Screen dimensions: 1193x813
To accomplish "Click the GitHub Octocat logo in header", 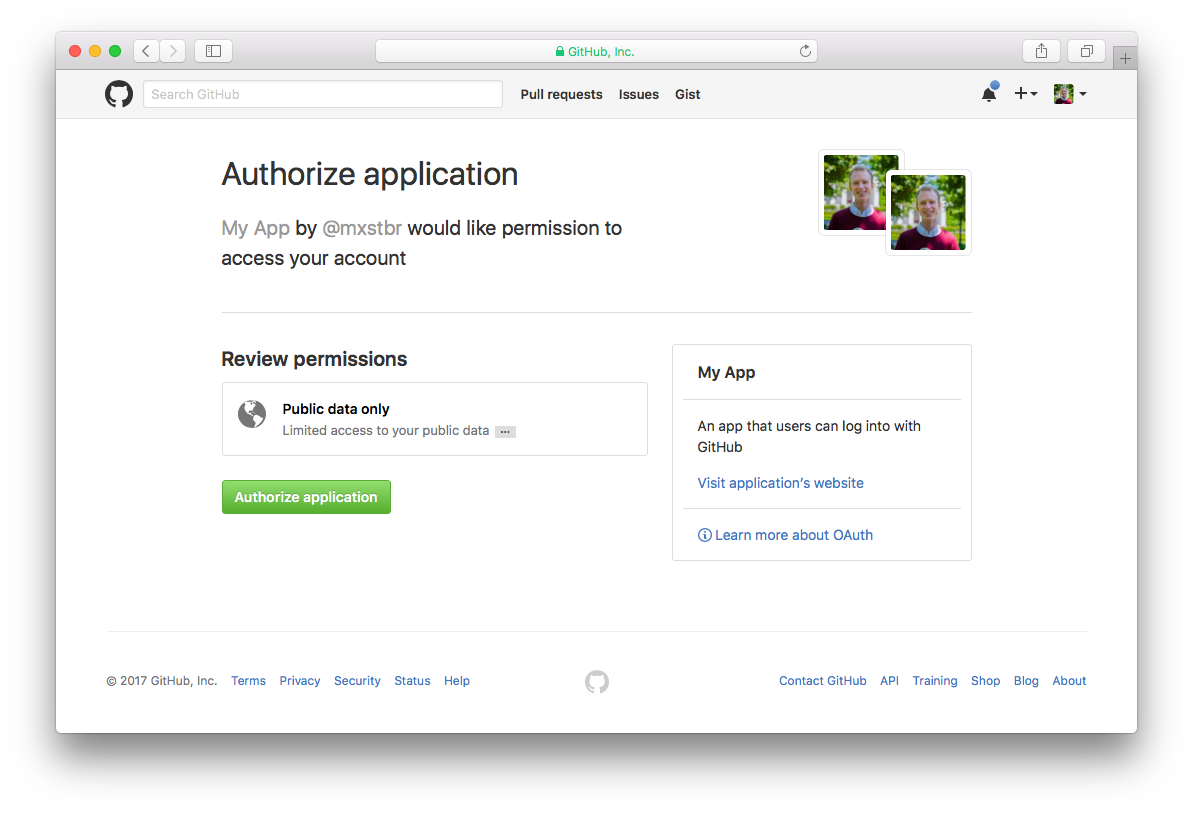I will [x=119, y=94].
